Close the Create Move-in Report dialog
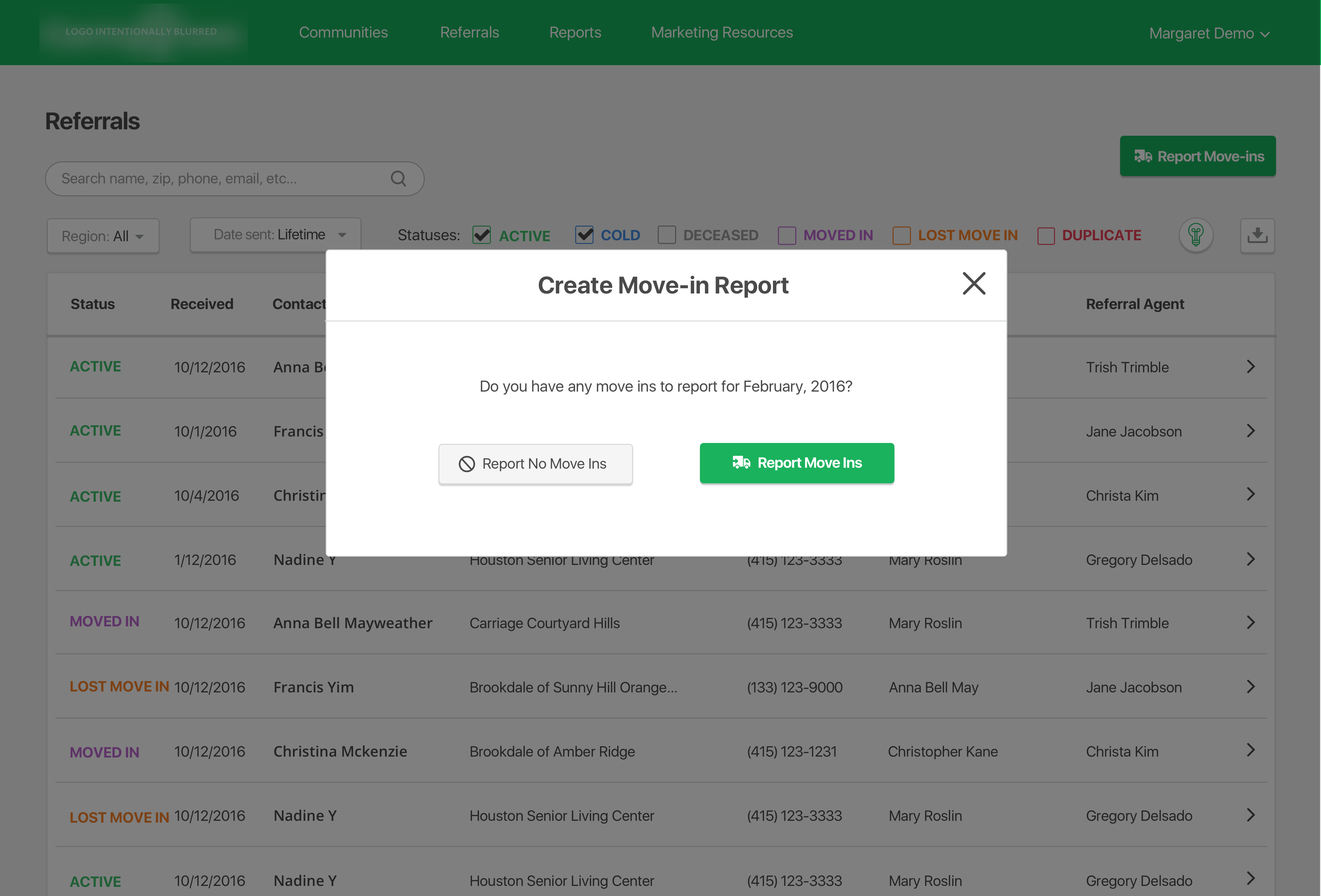Image resolution: width=1321 pixels, height=896 pixels. pos(974,283)
